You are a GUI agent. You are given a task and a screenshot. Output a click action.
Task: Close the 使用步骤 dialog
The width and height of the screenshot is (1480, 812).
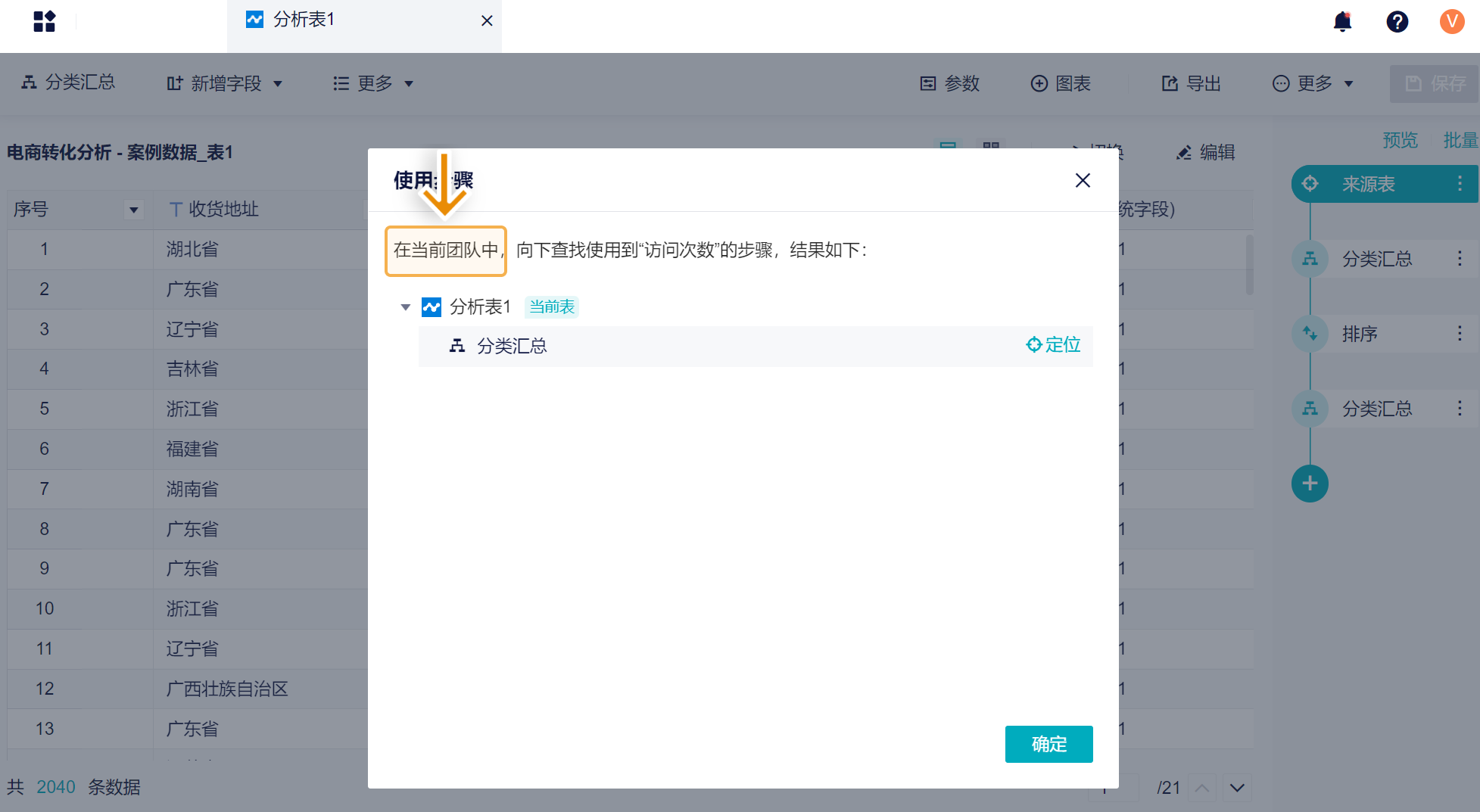1083,180
